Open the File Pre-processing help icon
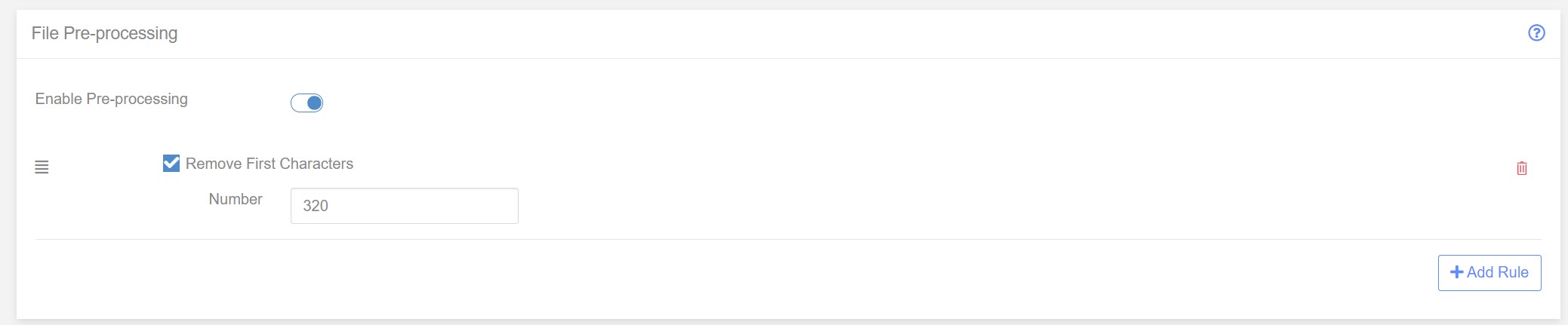This screenshot has width=1568, height=325. click(x=1536, y=33)
